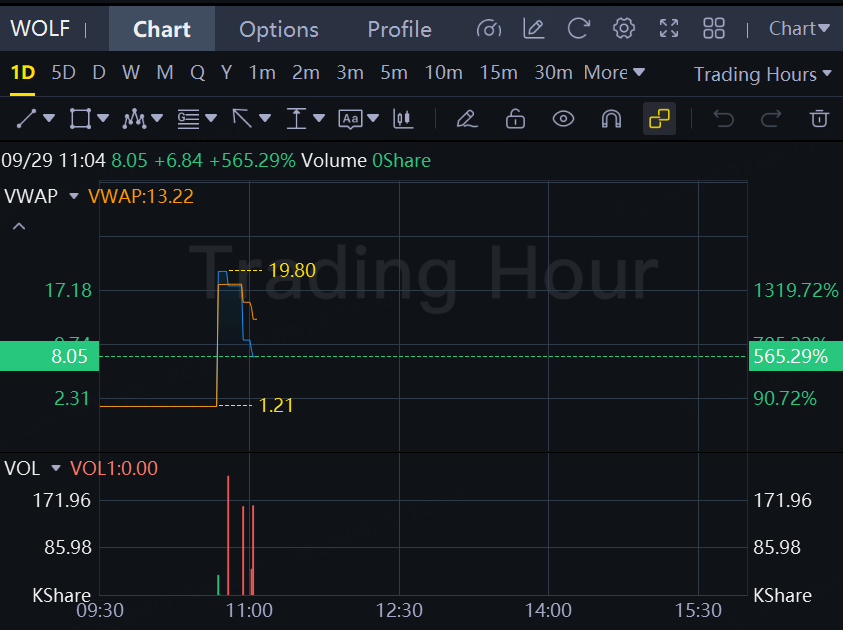Select the 5m interval
843x630 pixels.
click(394, 72)
